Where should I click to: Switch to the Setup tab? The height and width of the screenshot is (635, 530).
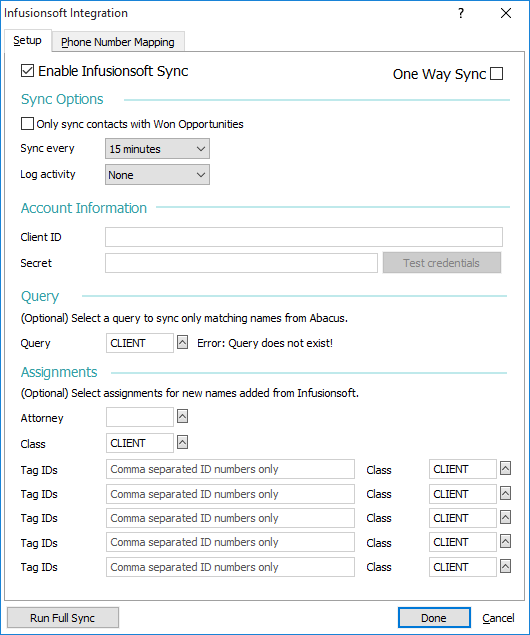coord(28,40)
